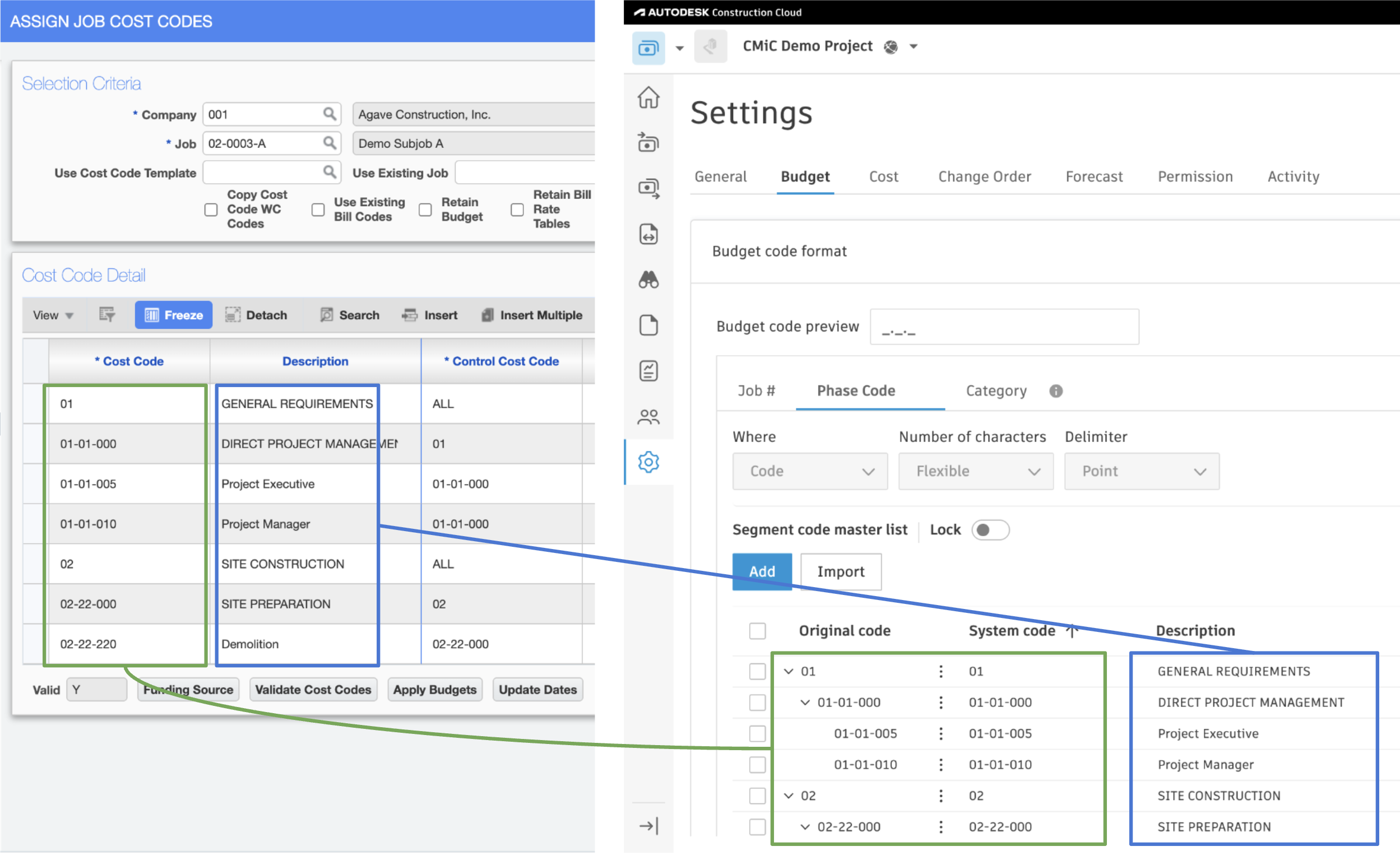Select the Settings gear icon in sidebar
This screenshot has height=865, width=1400.
click(648, 462)
